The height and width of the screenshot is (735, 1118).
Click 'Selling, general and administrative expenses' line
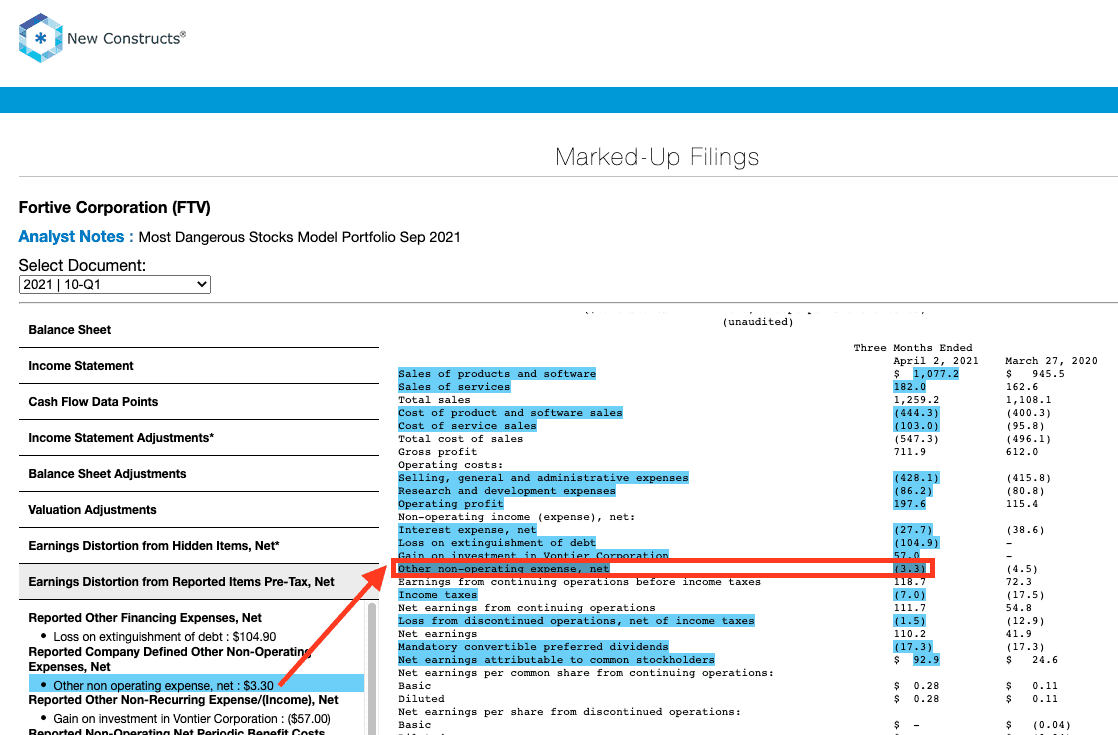(x=543, y=478)
